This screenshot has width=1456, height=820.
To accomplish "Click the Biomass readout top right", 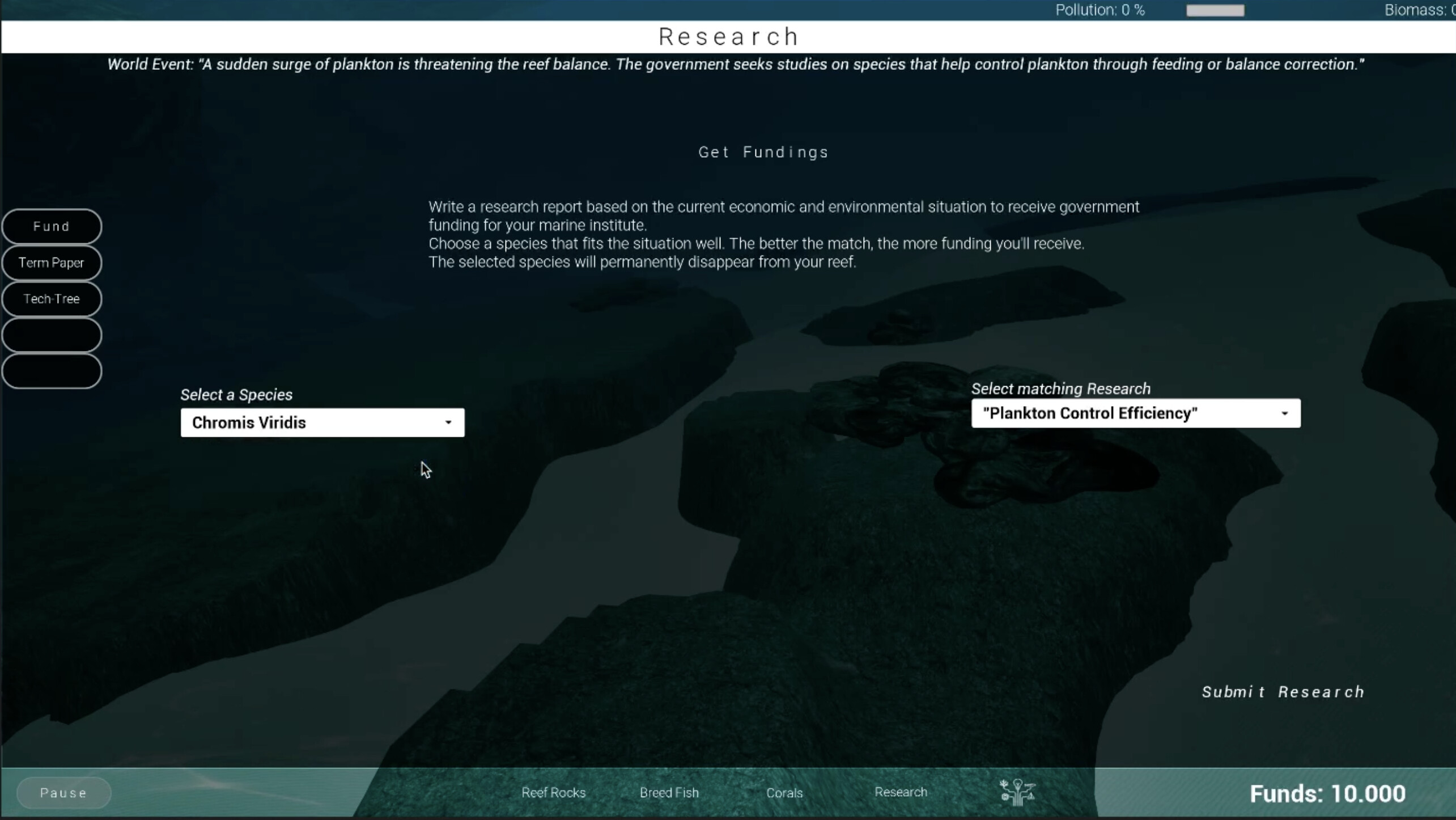I will [x=1420, y=10].
